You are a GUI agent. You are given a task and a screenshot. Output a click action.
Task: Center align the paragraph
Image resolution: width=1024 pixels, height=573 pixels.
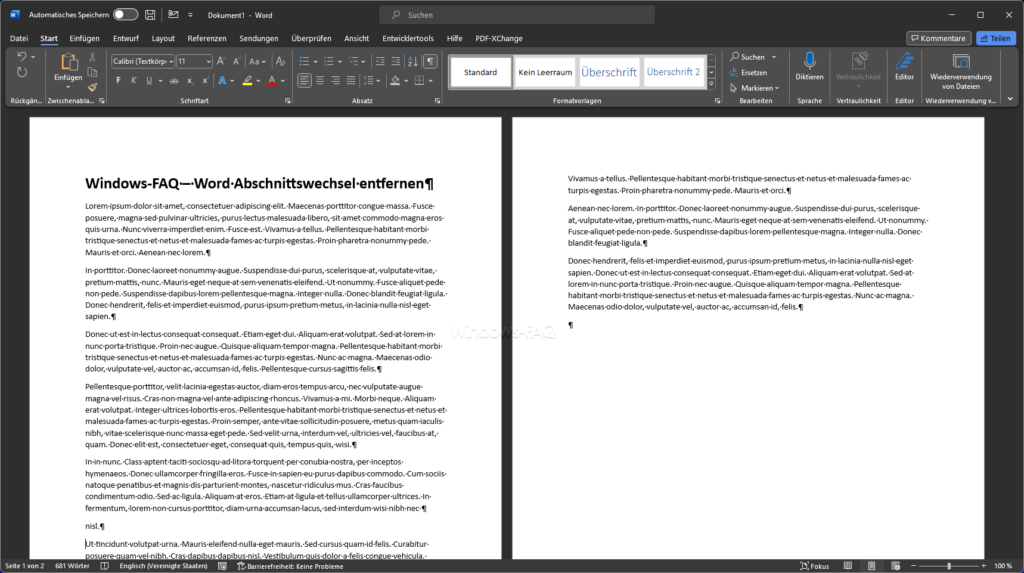point(320,81)
